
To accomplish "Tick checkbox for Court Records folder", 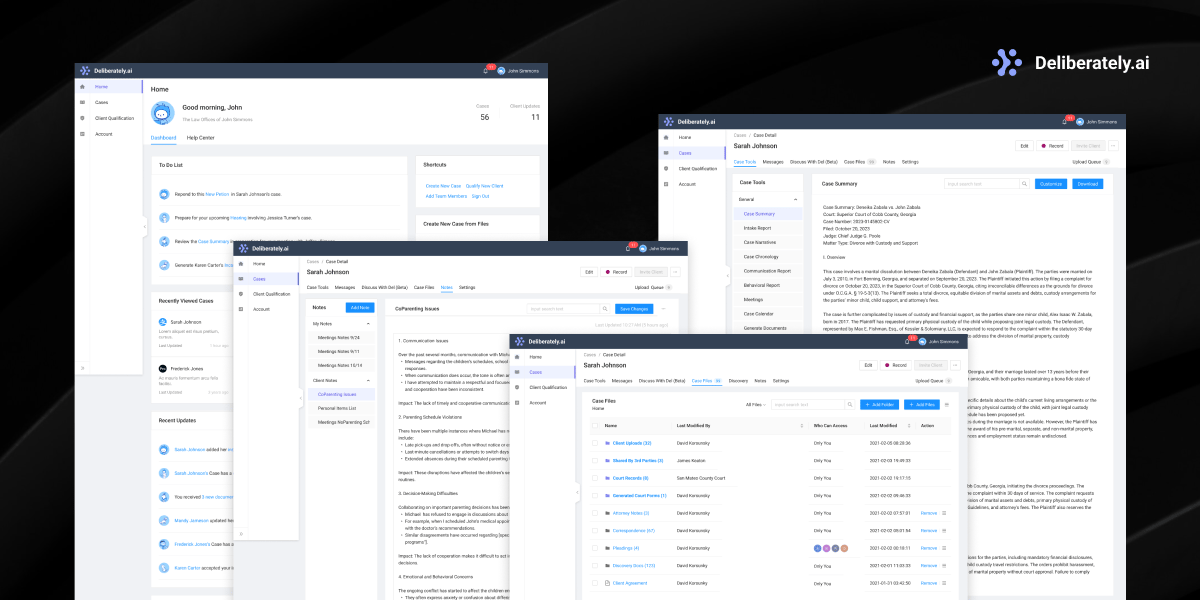I will (595, 478).
